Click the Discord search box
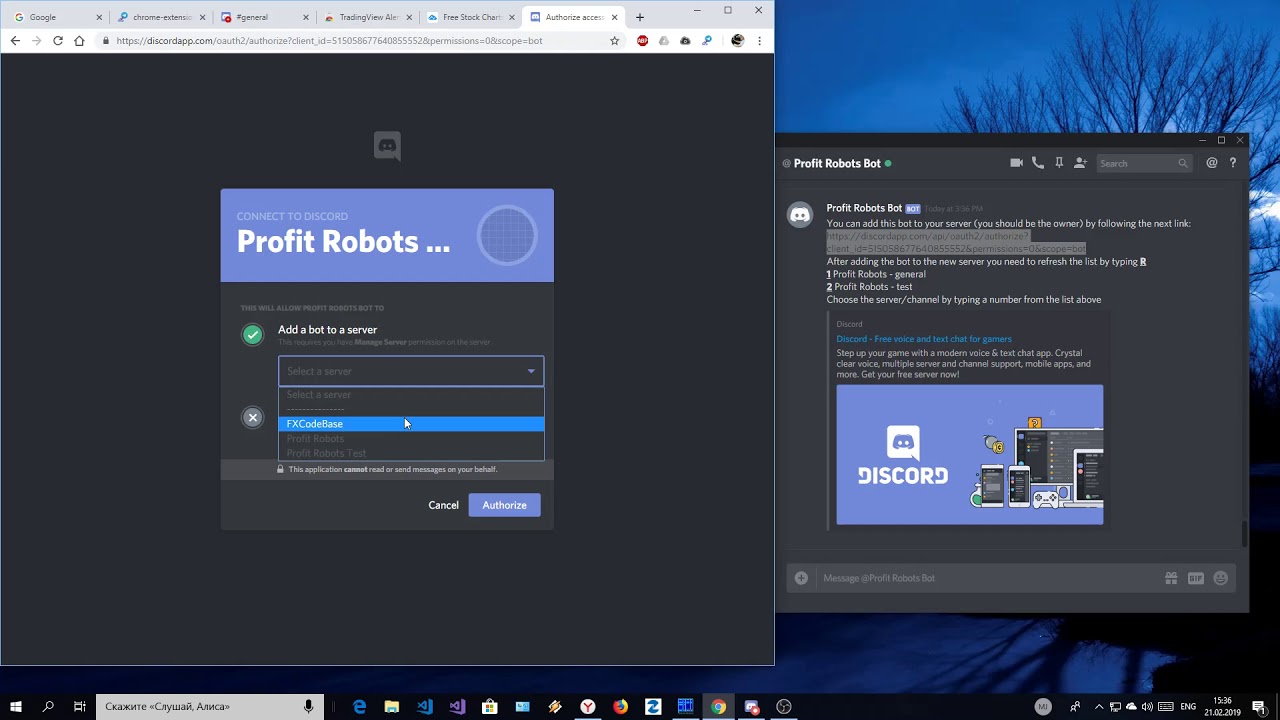1280x720 pixels. pos(1144,163)
